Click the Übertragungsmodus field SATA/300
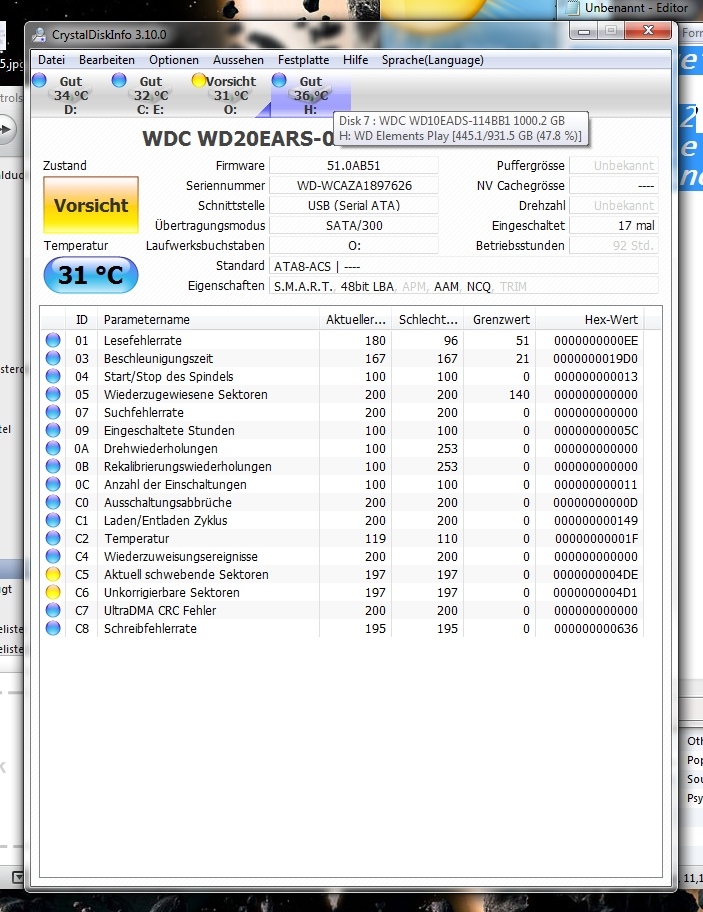This screenshot has width=703, height=912. tap(354, 226)
